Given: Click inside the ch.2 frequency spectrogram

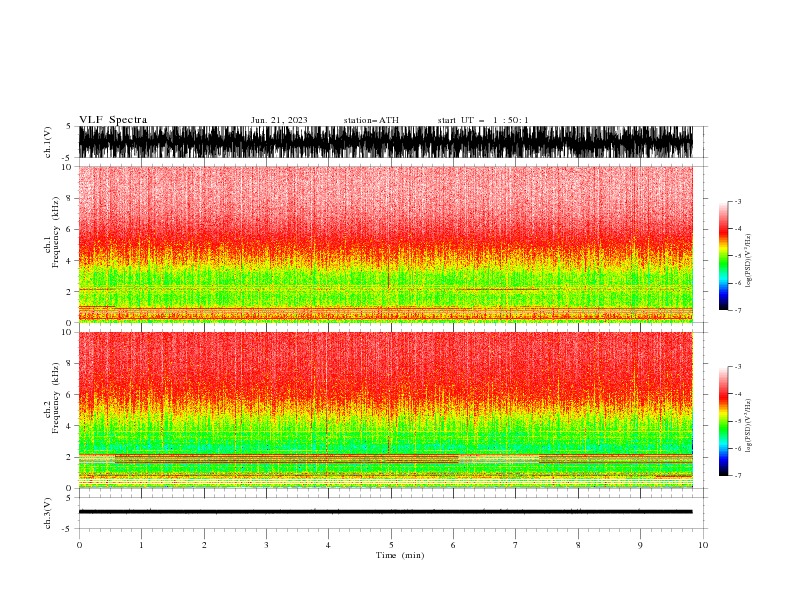Looking at the screenshot, I should 386,410.
